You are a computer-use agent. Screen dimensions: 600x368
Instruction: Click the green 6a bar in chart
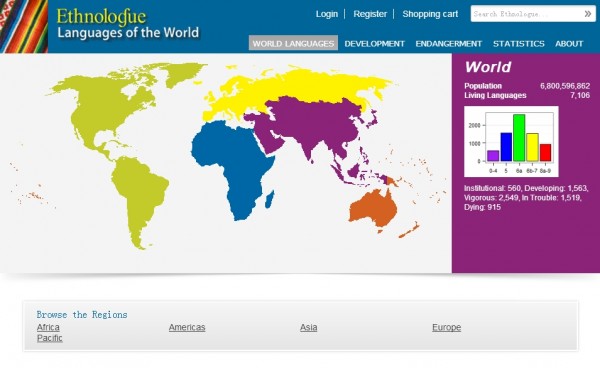[x=519, y=138]
